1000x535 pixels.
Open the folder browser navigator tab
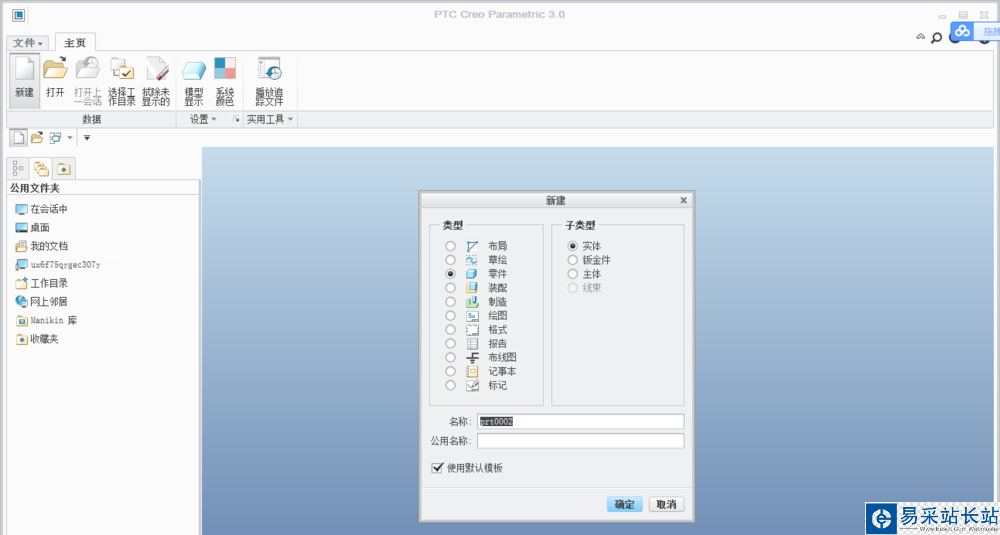[41, 168]
